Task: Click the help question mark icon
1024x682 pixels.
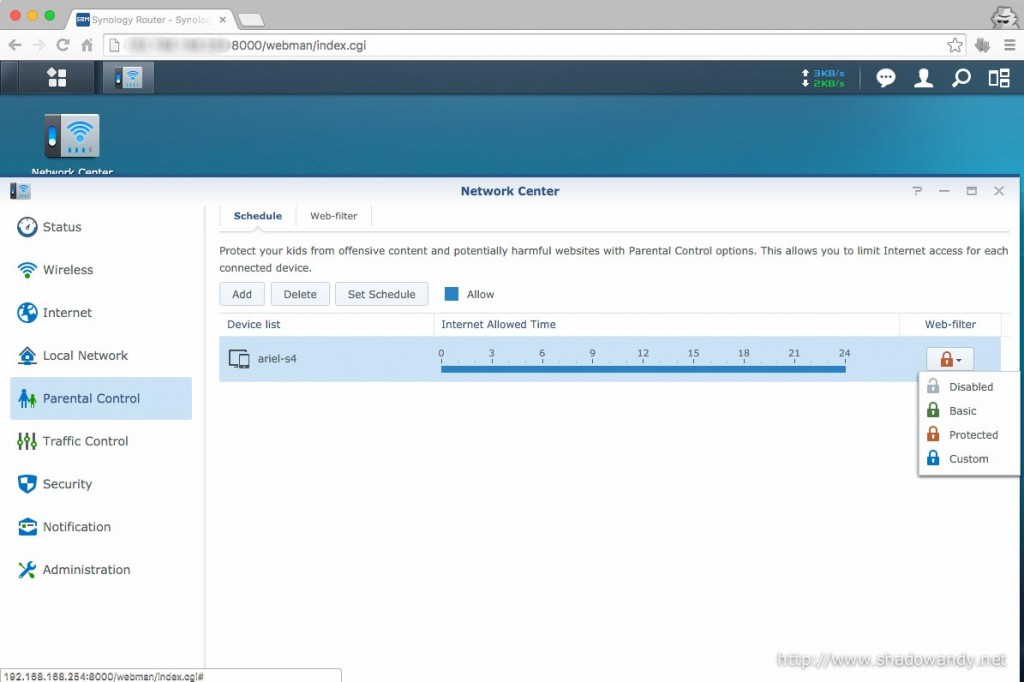Action: click(917, 191)
